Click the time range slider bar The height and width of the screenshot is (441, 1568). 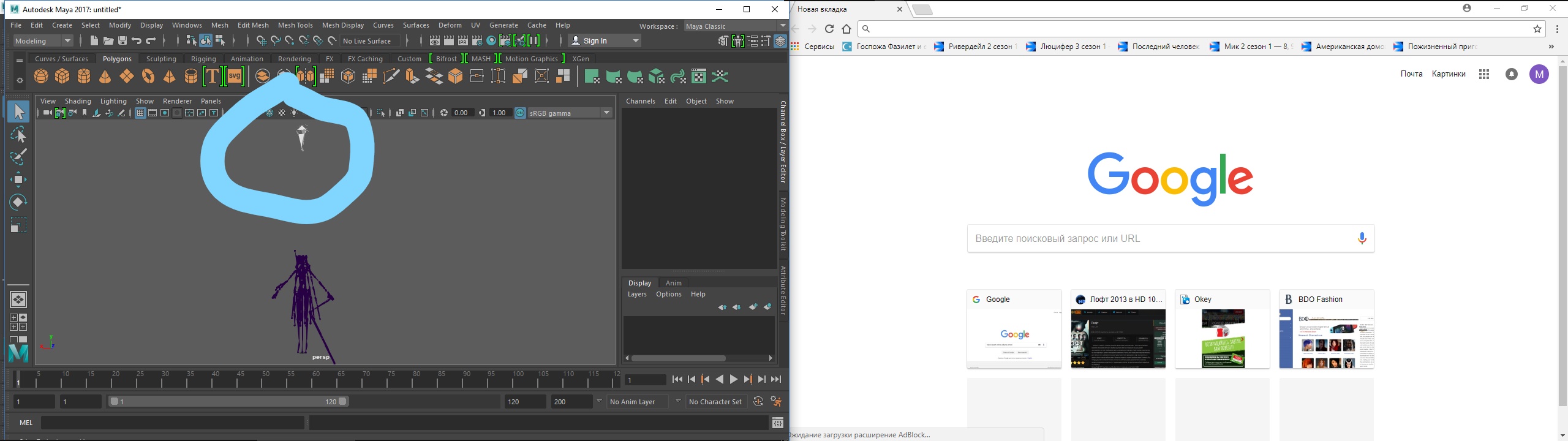(x=228, y=402)
